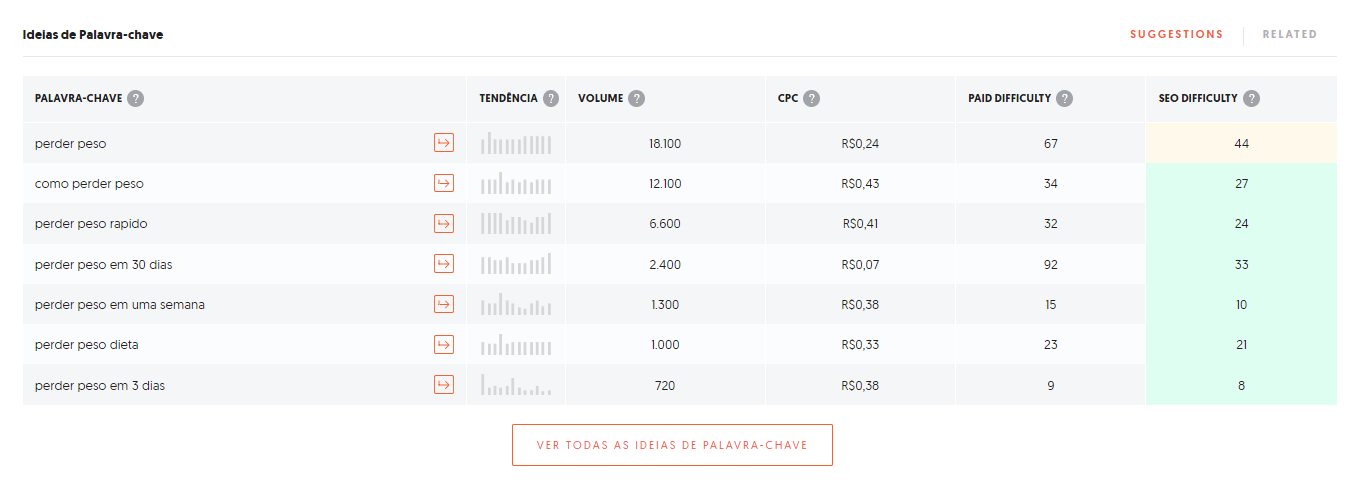This screenshot has height=496, width=1367.
Task: Show help for the SEO Difficulty column
Action: coord(1252,99)
